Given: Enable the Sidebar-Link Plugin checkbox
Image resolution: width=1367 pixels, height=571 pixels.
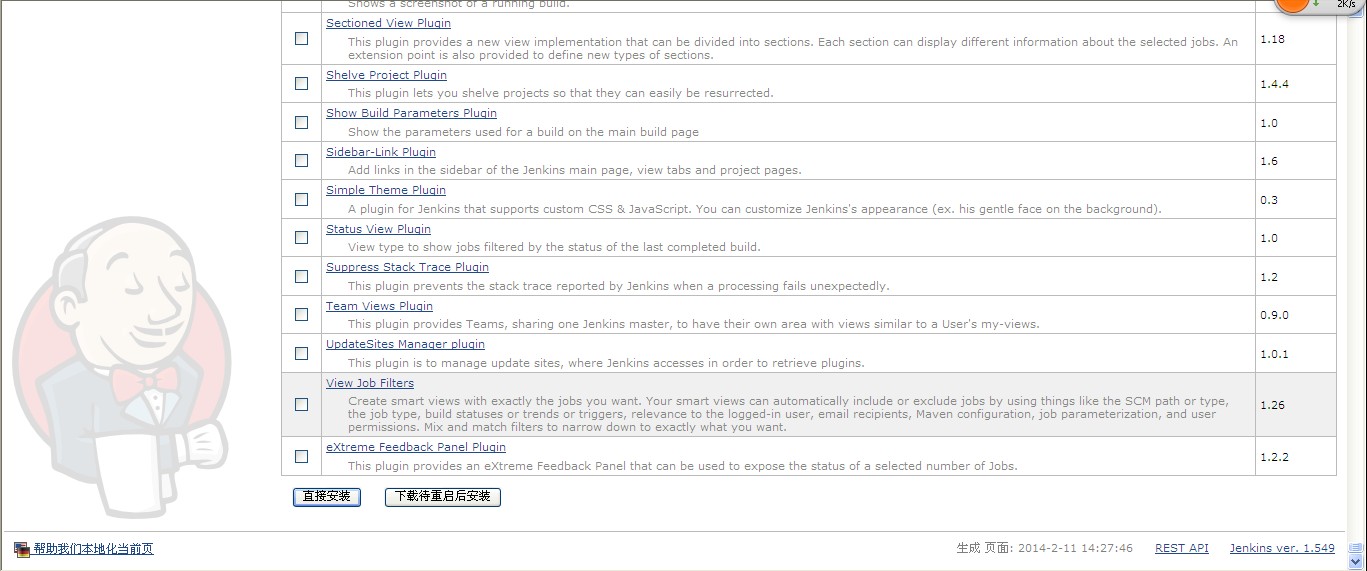Looking at the screenshot, I should click(301, 161).
